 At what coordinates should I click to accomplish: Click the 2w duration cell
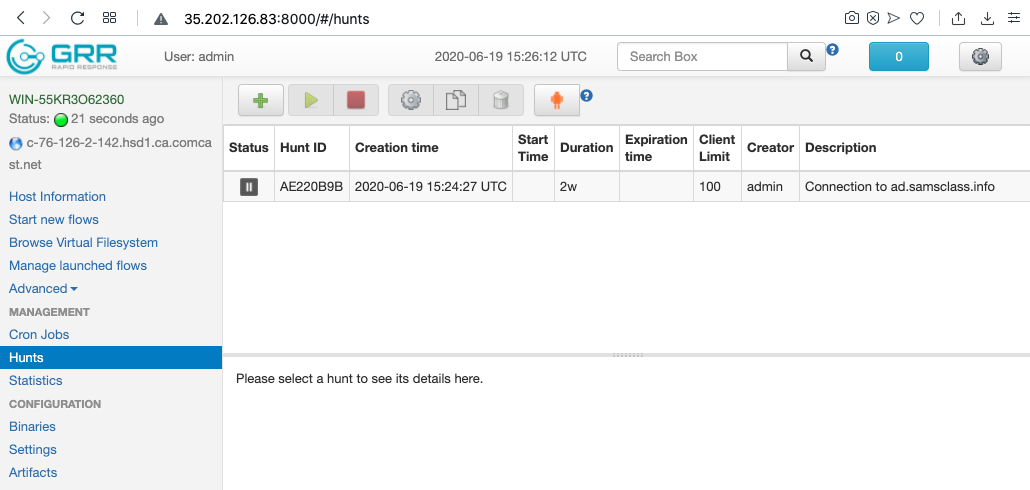tap(587, 187)
